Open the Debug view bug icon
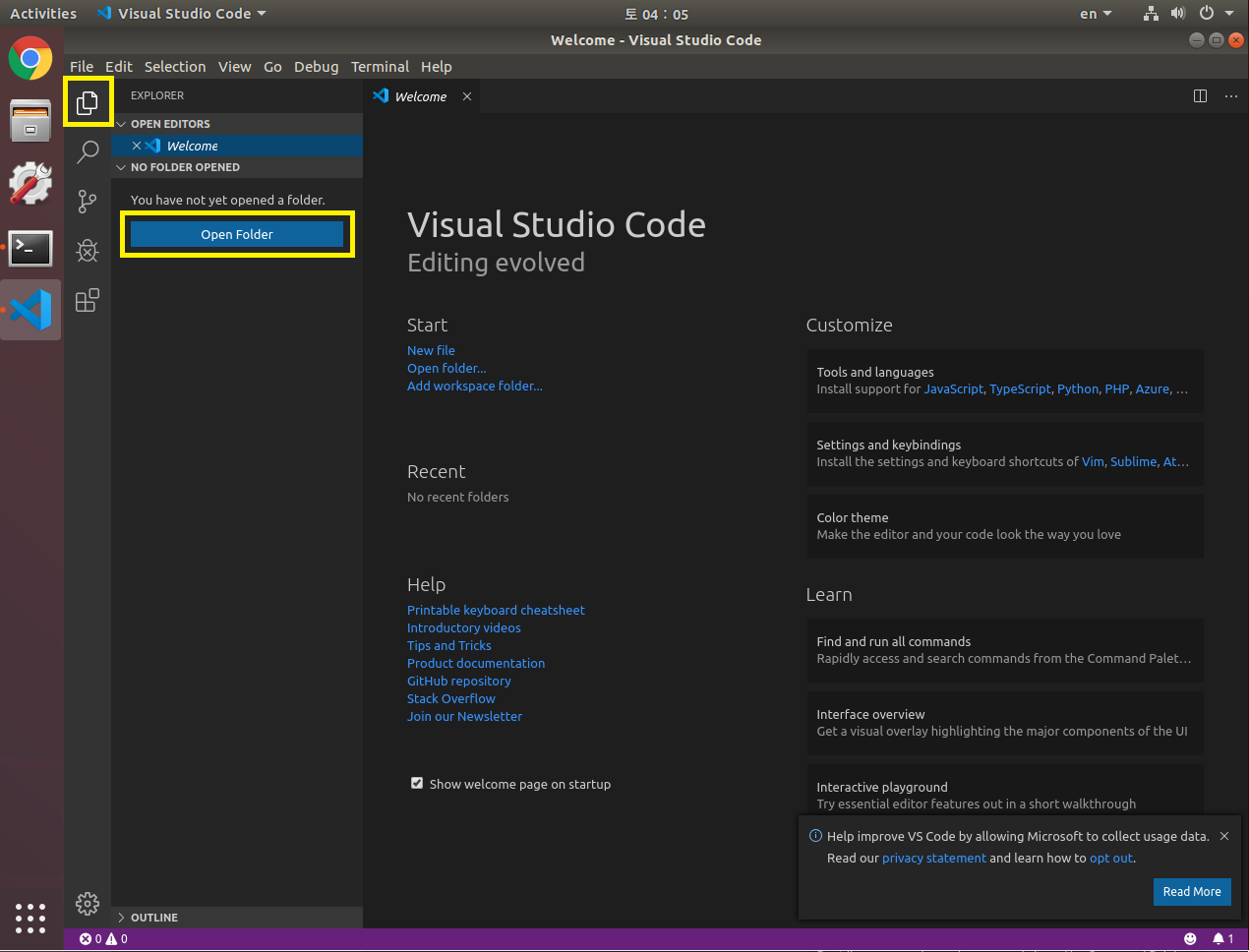 click(x=88, y=251)
